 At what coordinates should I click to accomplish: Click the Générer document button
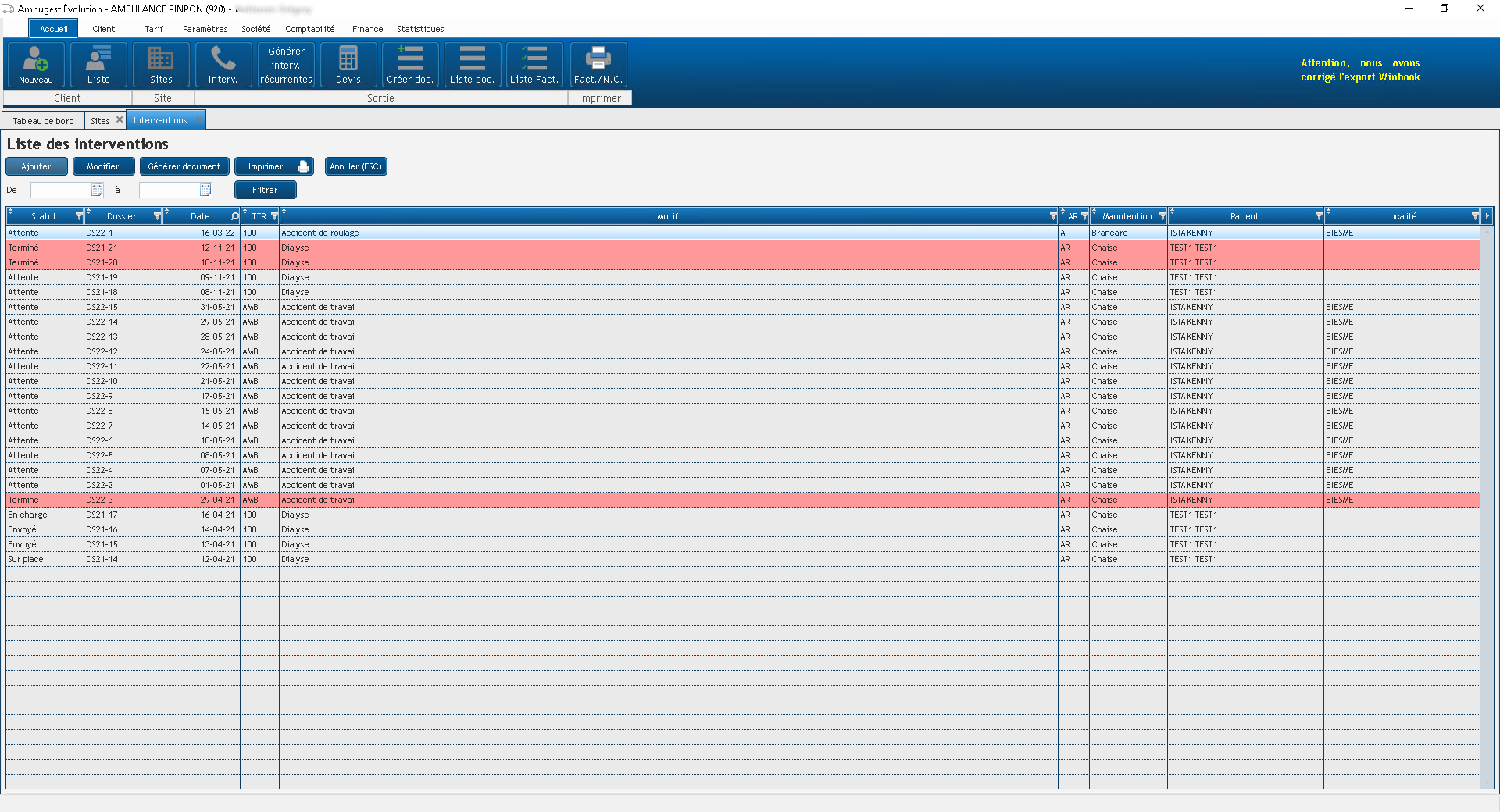pyautogui.click(x=184, y=166)
